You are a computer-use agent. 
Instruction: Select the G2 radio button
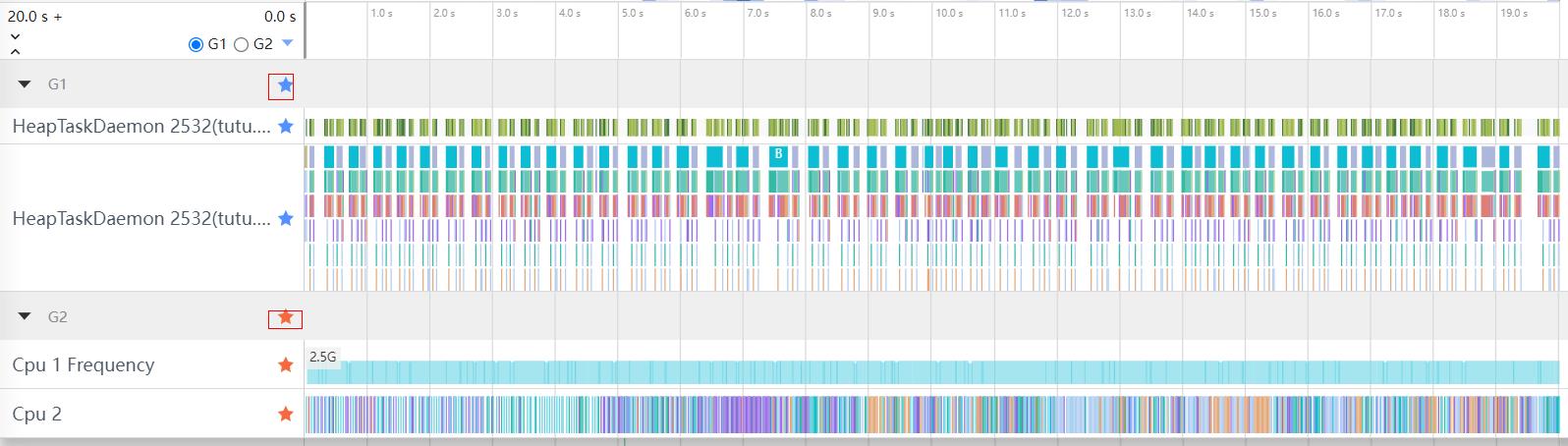pyautogui.click(x=241, y=44)
